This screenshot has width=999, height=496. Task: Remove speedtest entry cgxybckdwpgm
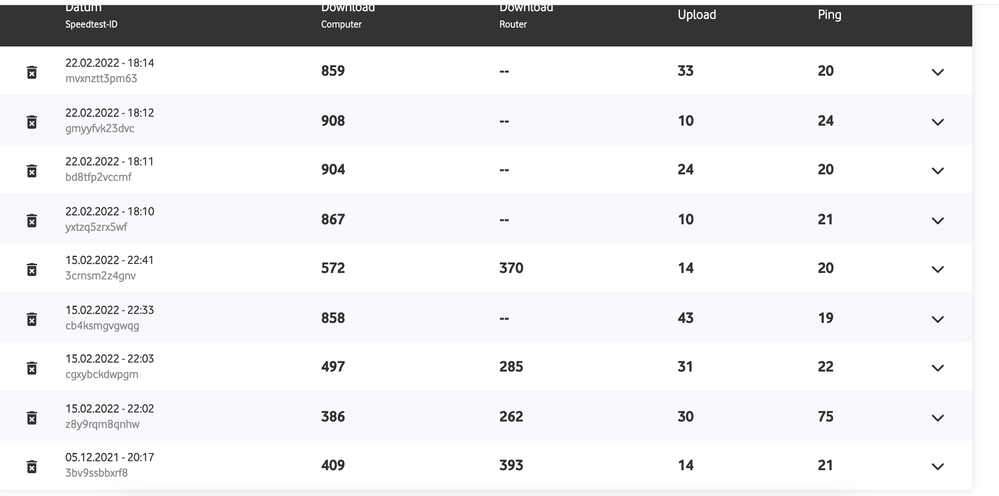pyautogui.click(x=31, y=368)
